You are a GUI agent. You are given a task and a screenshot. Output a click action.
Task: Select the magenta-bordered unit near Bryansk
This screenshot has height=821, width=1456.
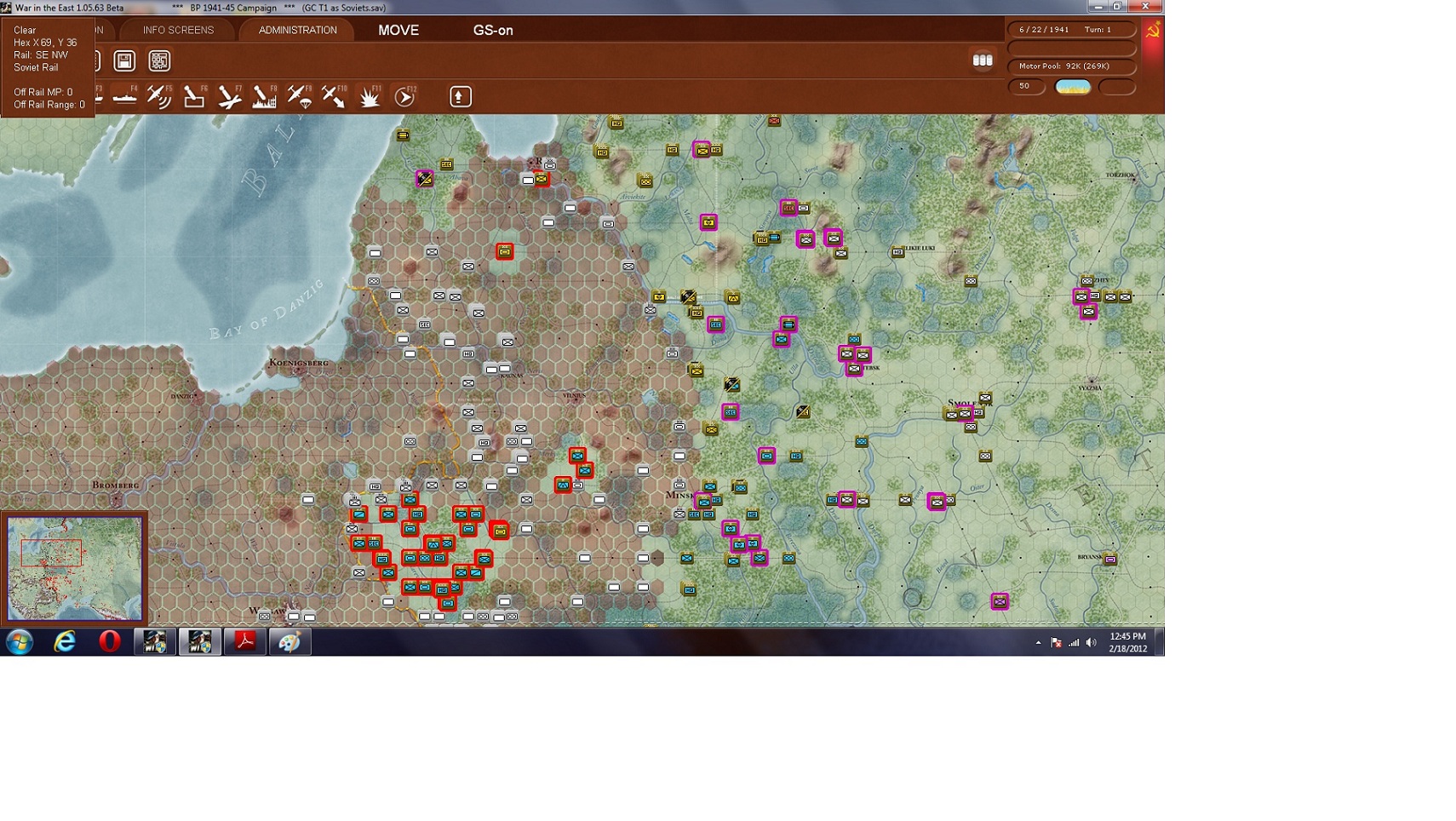[x=1110, y=560]
